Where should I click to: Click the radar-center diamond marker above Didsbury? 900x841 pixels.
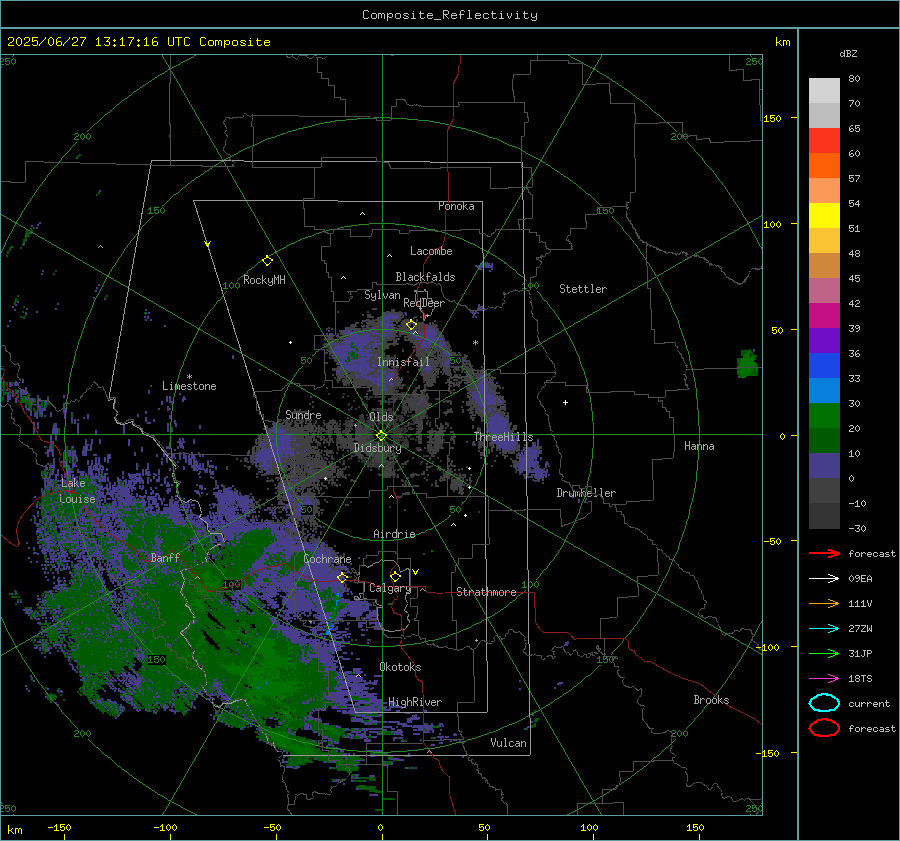click(381, 436)
